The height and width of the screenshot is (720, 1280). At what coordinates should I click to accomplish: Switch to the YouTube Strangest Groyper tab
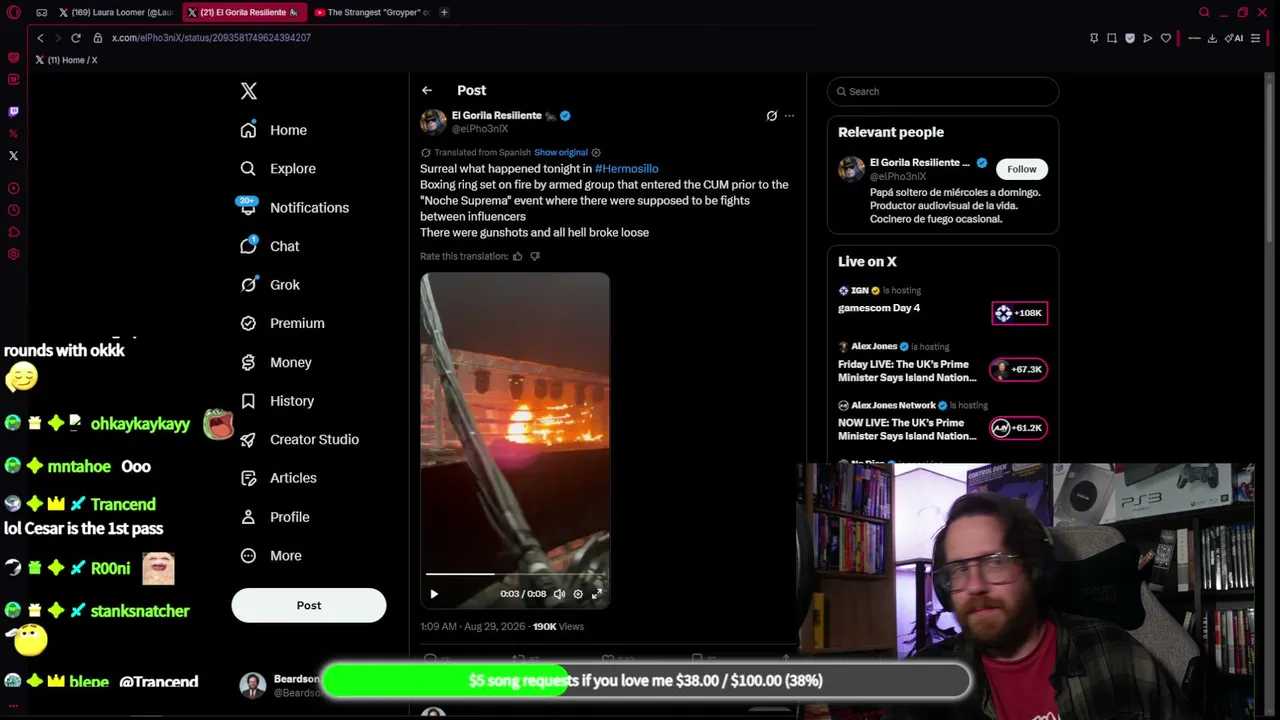[371, 12]
